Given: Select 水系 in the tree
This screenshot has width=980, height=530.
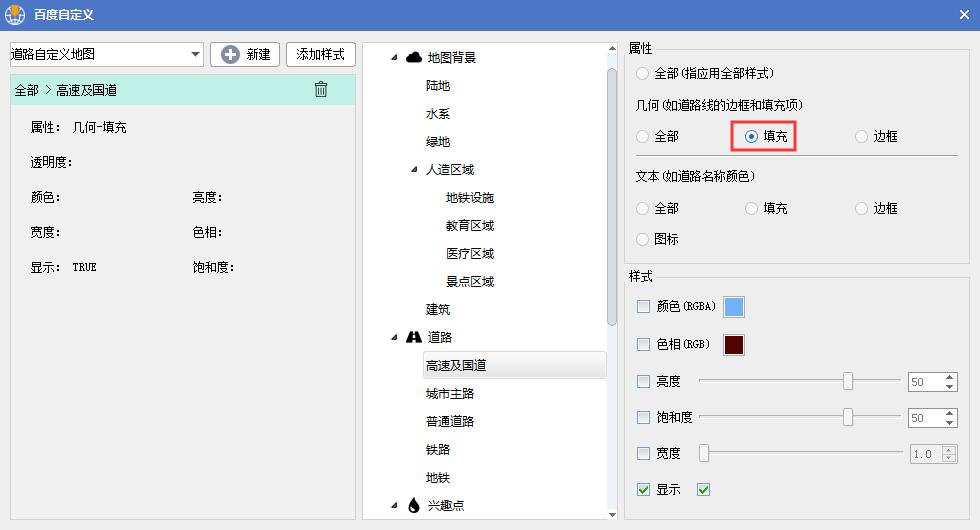Looking at the screenshot, I should (438, 114).
